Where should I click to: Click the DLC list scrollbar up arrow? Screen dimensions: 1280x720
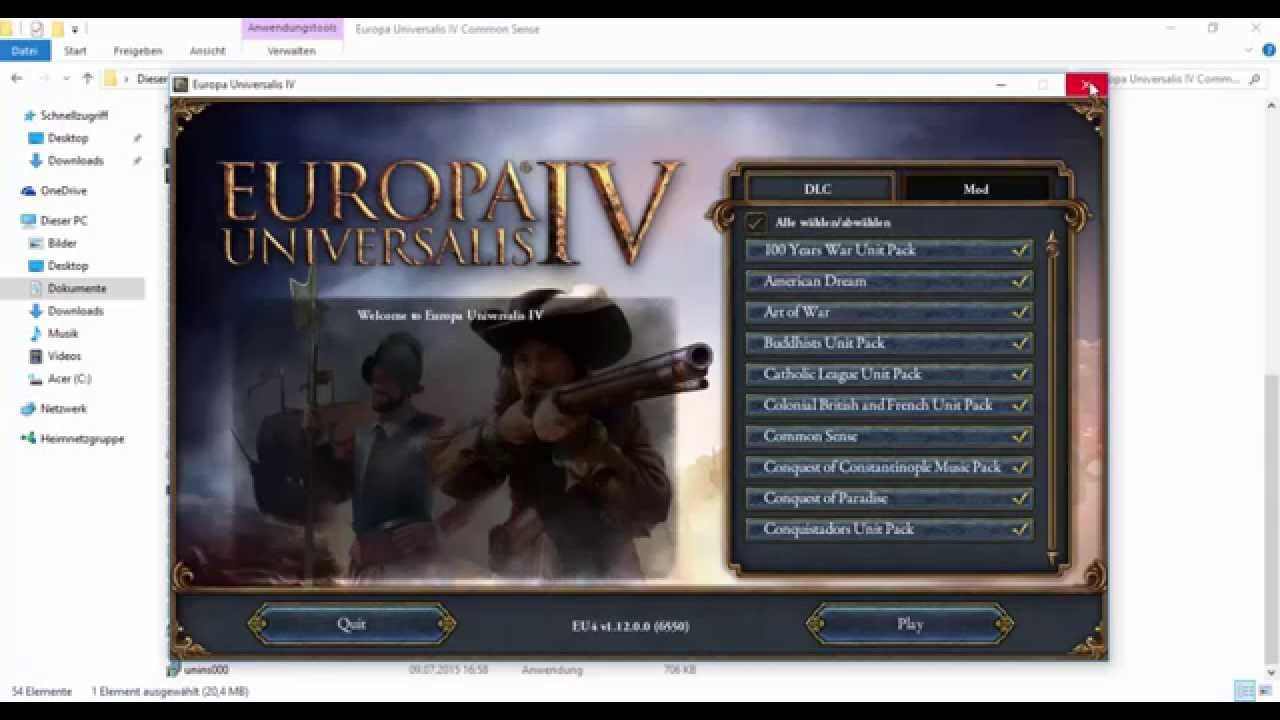(1051, 236)
